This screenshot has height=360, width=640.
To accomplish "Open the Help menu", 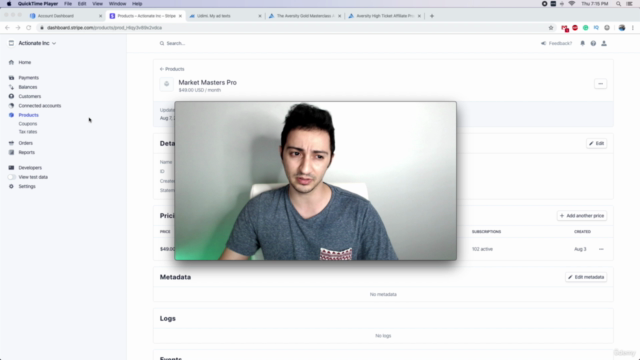I will (137, 4).
